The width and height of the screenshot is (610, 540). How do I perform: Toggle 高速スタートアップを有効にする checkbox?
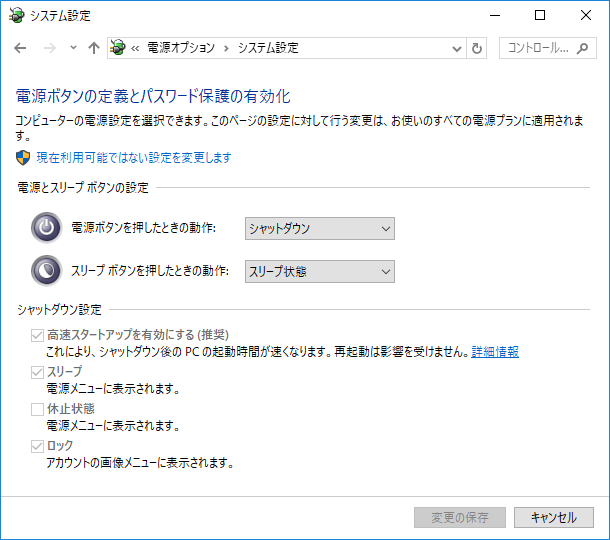pyautogui.click(x=37, y=335)
